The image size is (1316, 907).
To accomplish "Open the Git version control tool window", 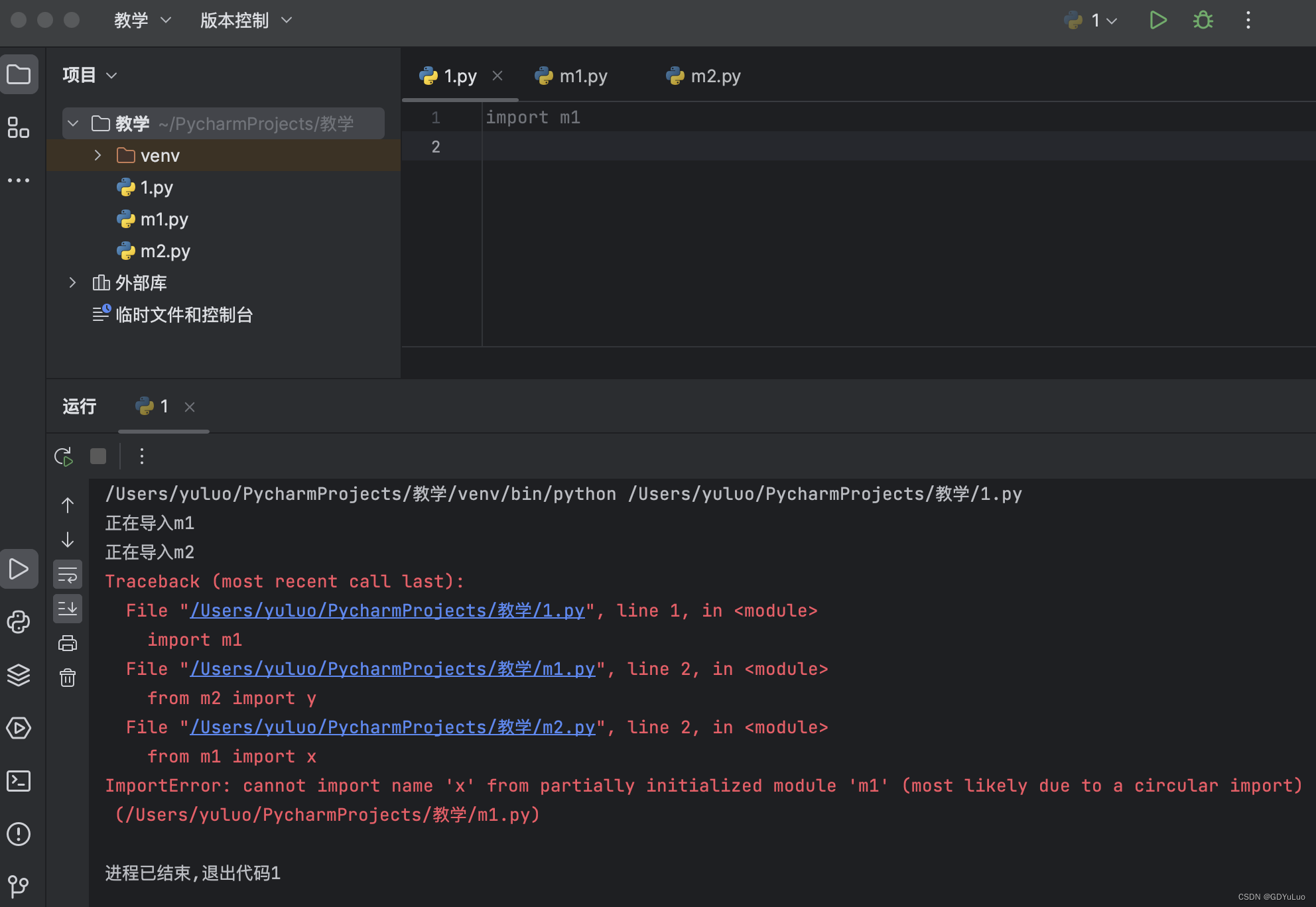I will [19, 886].
